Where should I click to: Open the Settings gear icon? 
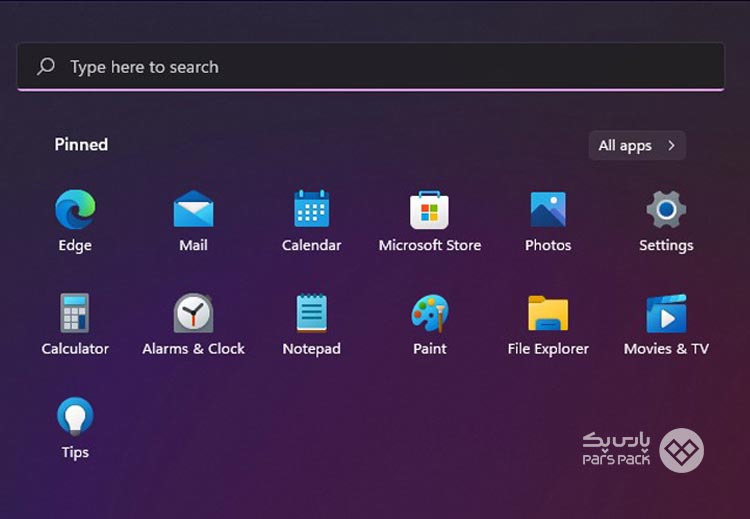click(666, 210)
